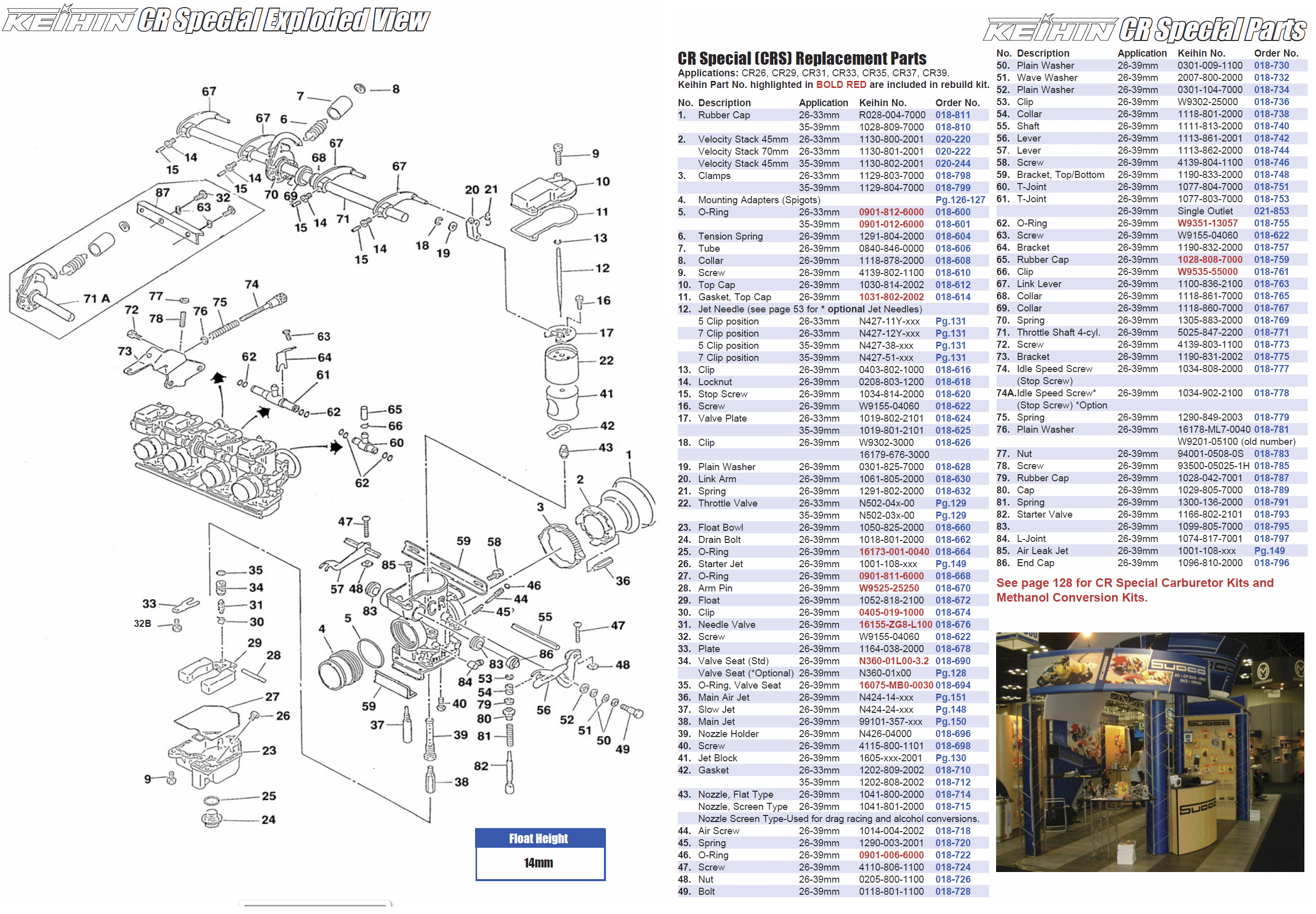Image resolution: width=1316 pixels, height=914 pixels.
Task: Click order number 018-718 Air Screw
Action: (953, 831)
